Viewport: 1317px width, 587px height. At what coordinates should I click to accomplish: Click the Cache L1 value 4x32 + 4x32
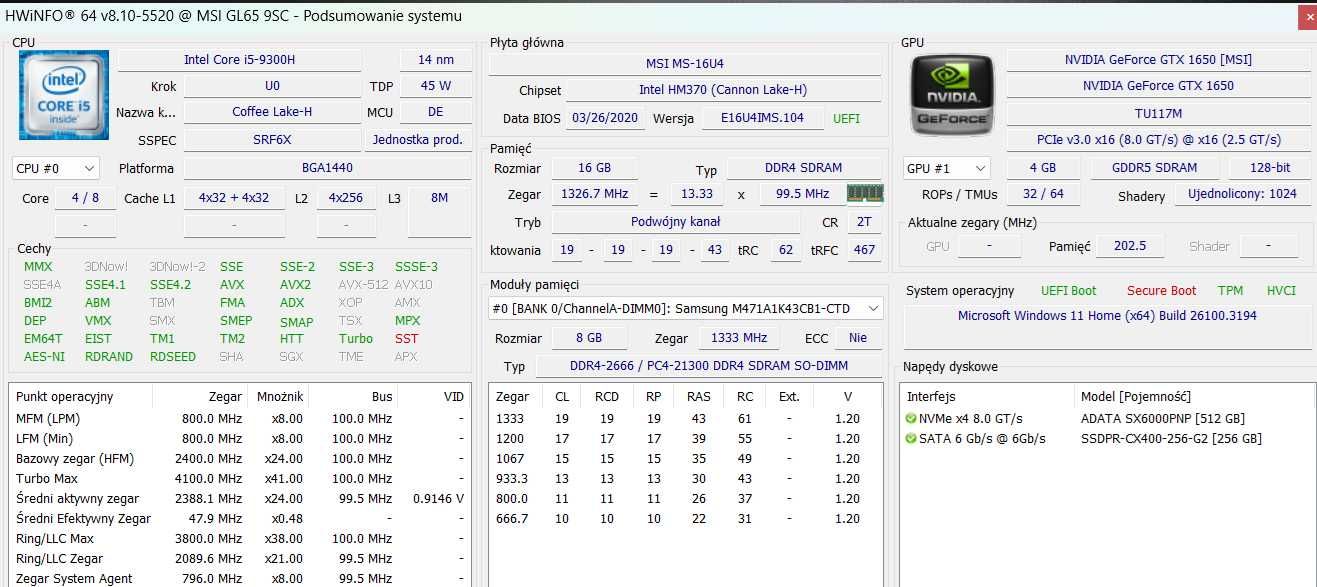click(234, 198)
